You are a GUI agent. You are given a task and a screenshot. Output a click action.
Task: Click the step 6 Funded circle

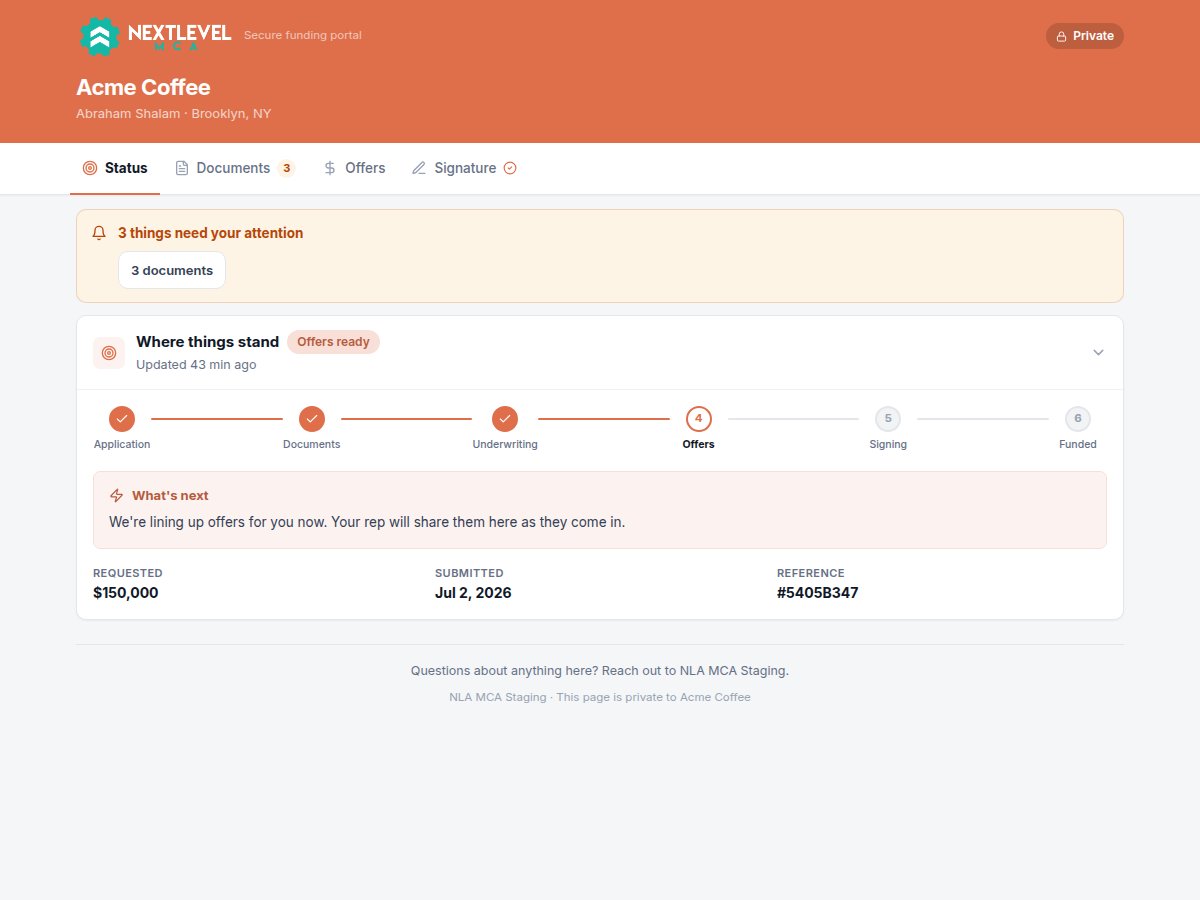coord(1078,419)
